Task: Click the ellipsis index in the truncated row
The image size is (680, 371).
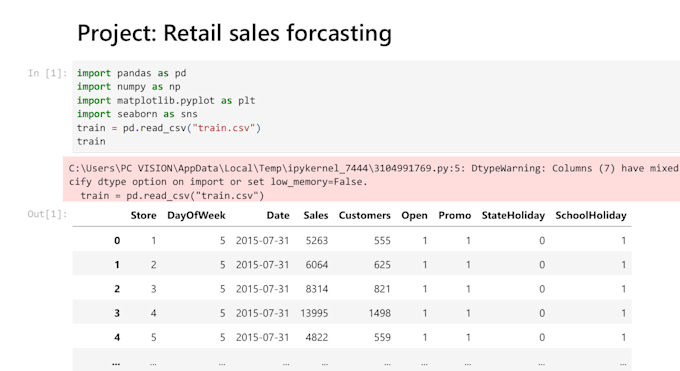Action: (x=116, y=364)
